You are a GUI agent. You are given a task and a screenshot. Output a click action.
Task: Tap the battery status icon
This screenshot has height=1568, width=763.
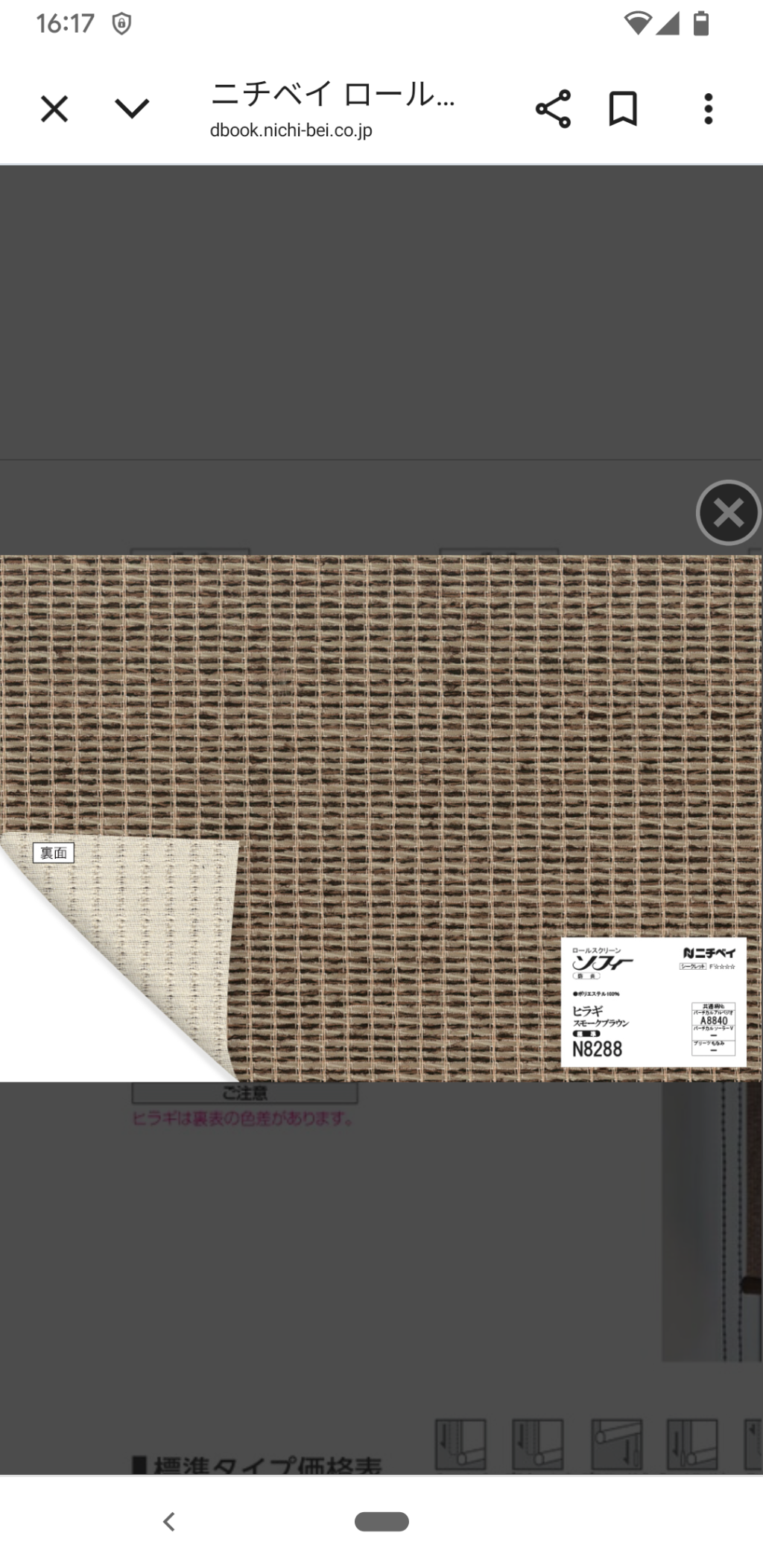click(x=700, y=24)
